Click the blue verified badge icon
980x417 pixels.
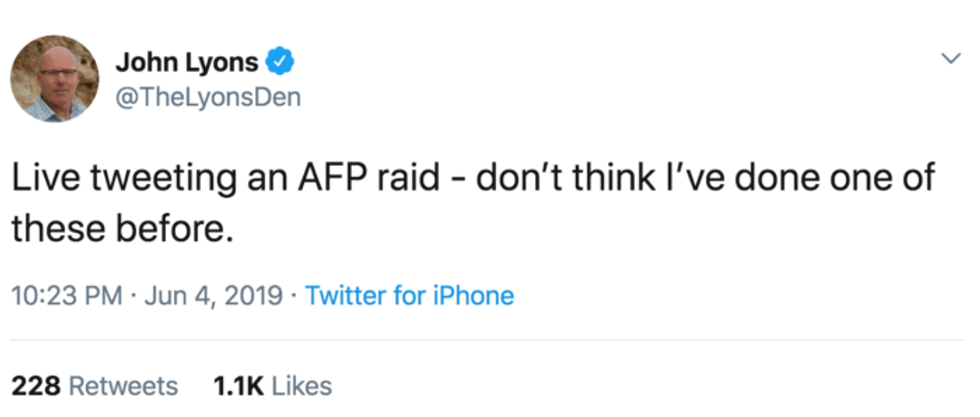point(281,63)
